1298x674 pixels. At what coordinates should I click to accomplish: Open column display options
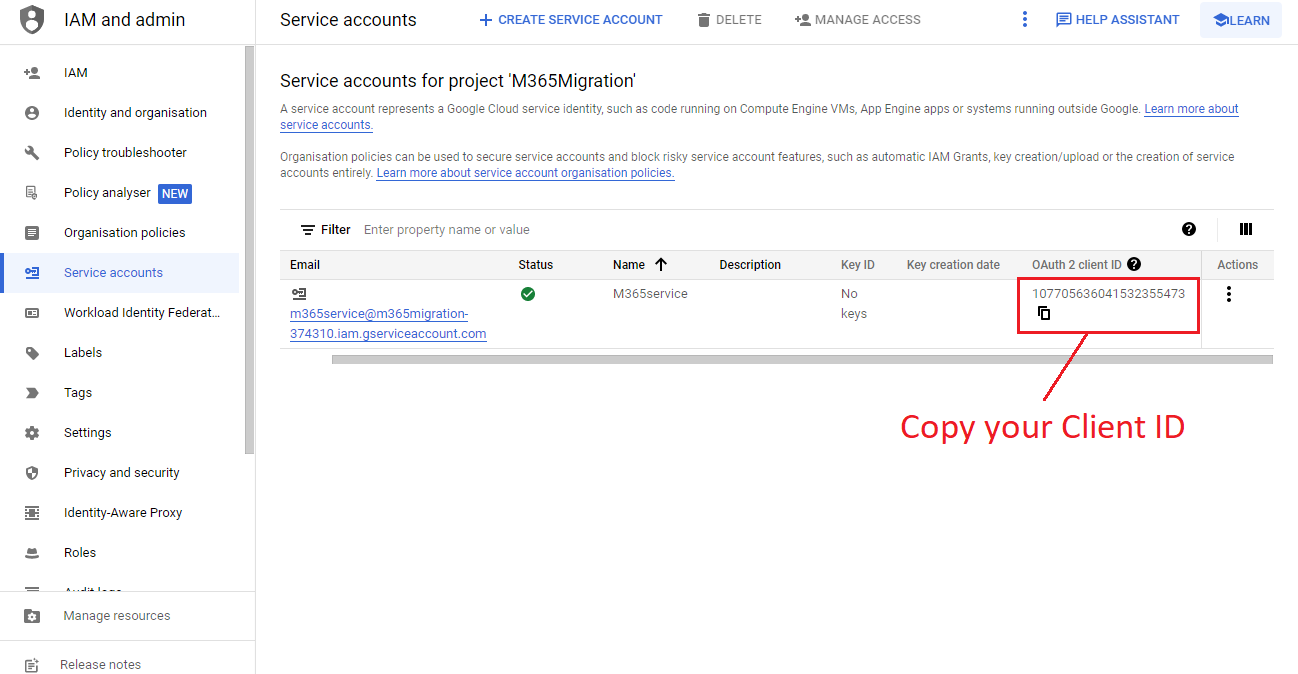coord(1246,229)
